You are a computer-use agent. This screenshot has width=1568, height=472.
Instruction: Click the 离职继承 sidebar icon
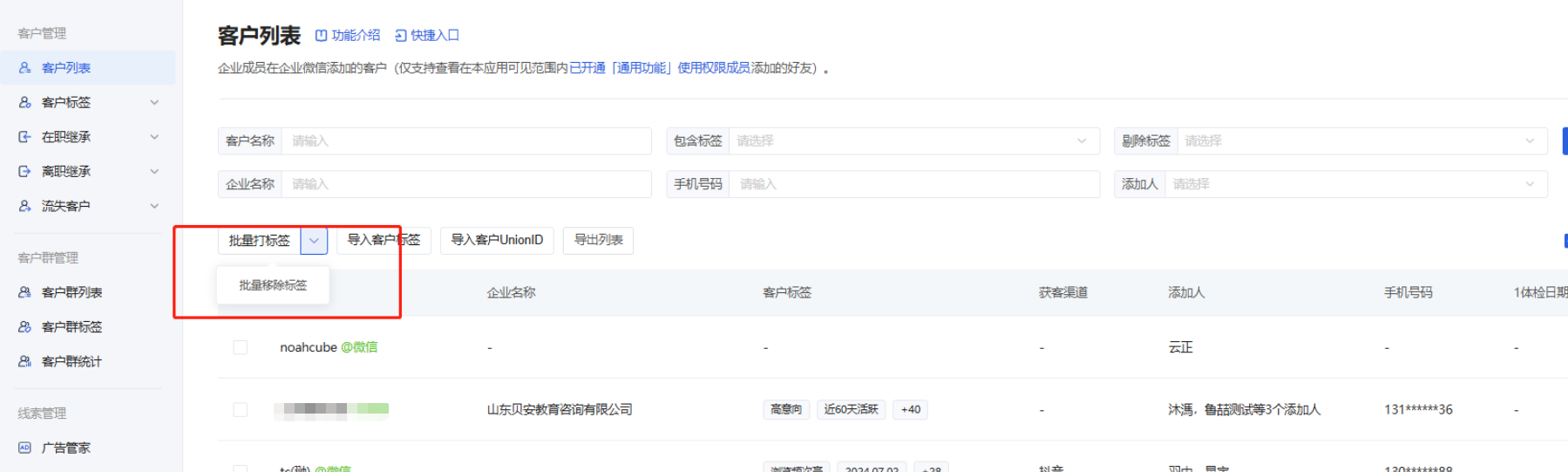(x=25, y=171)
